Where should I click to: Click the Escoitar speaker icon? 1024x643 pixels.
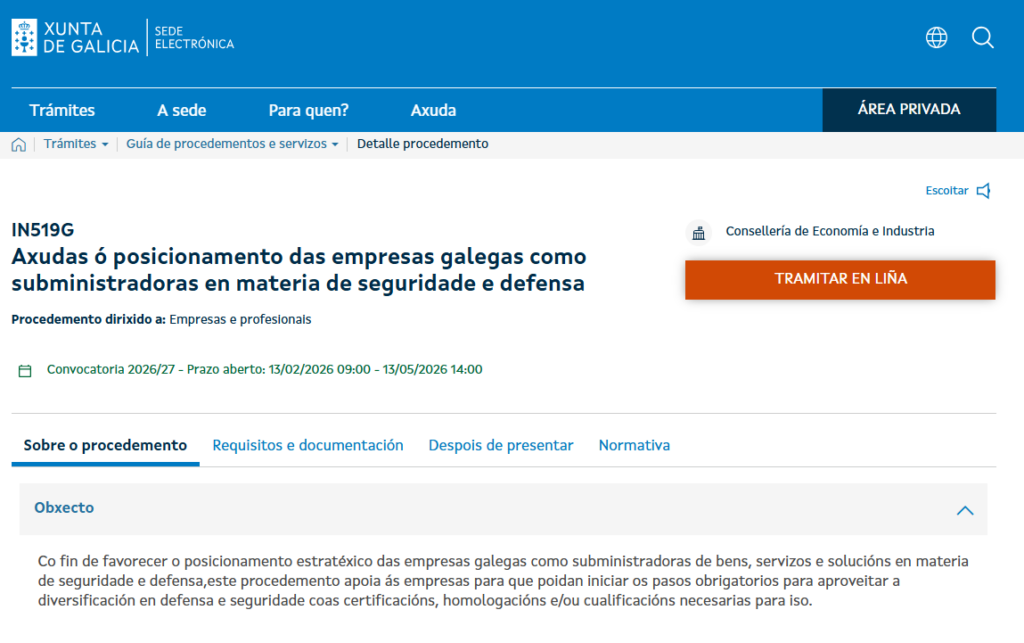[984, 190]
